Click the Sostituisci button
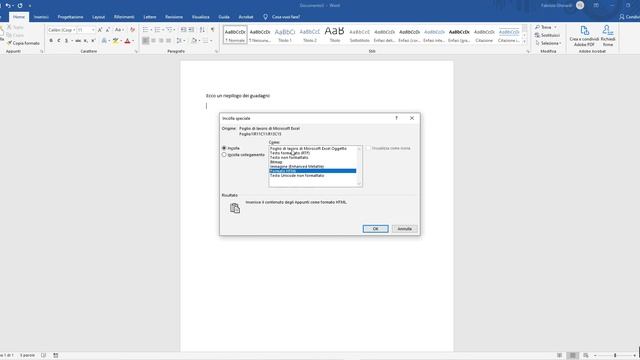640x360 pixels. tap(547, 35)
